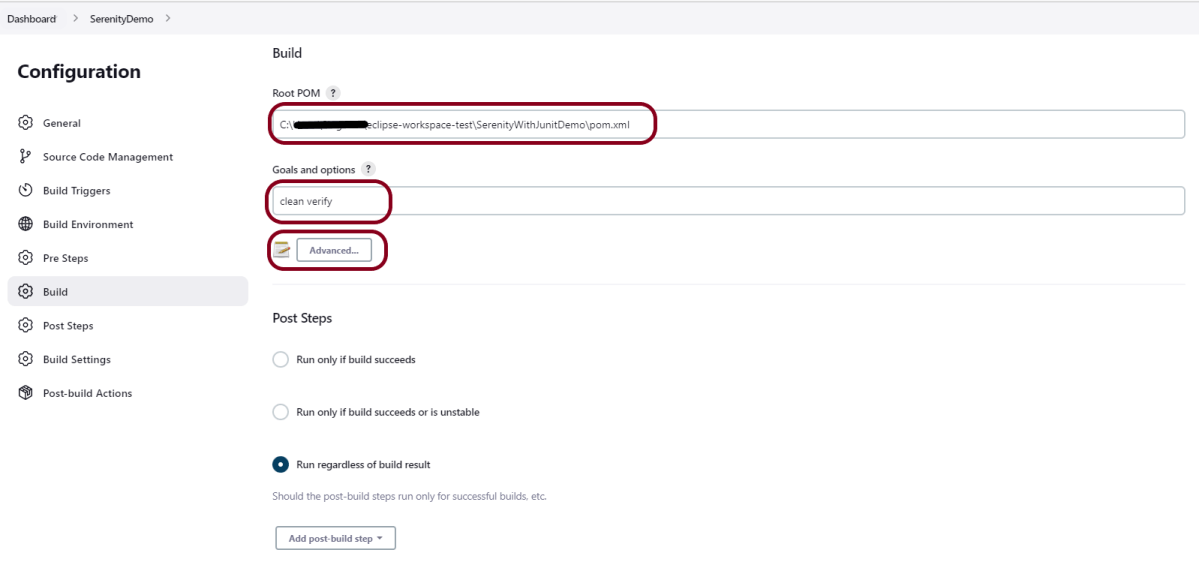Select Run regardless of build result
Image resolution: width=1199 pixels, height=565 pixels.
281,465
